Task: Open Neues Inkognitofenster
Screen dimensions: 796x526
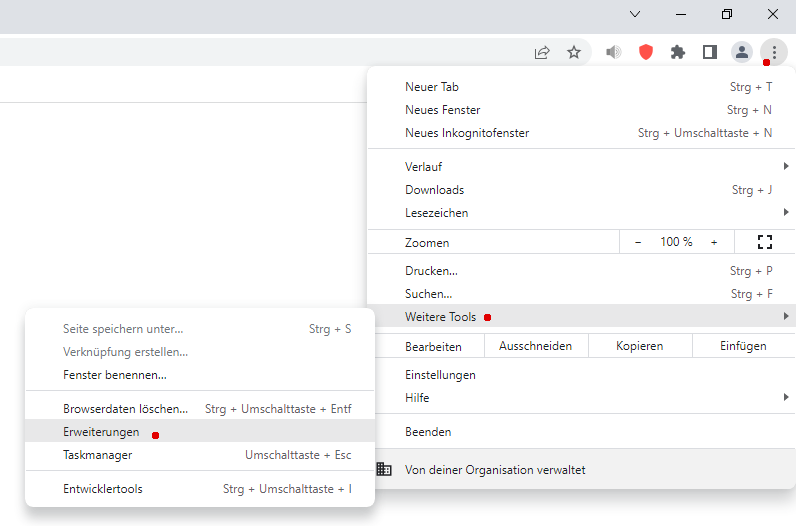Action: click(467, 133)
